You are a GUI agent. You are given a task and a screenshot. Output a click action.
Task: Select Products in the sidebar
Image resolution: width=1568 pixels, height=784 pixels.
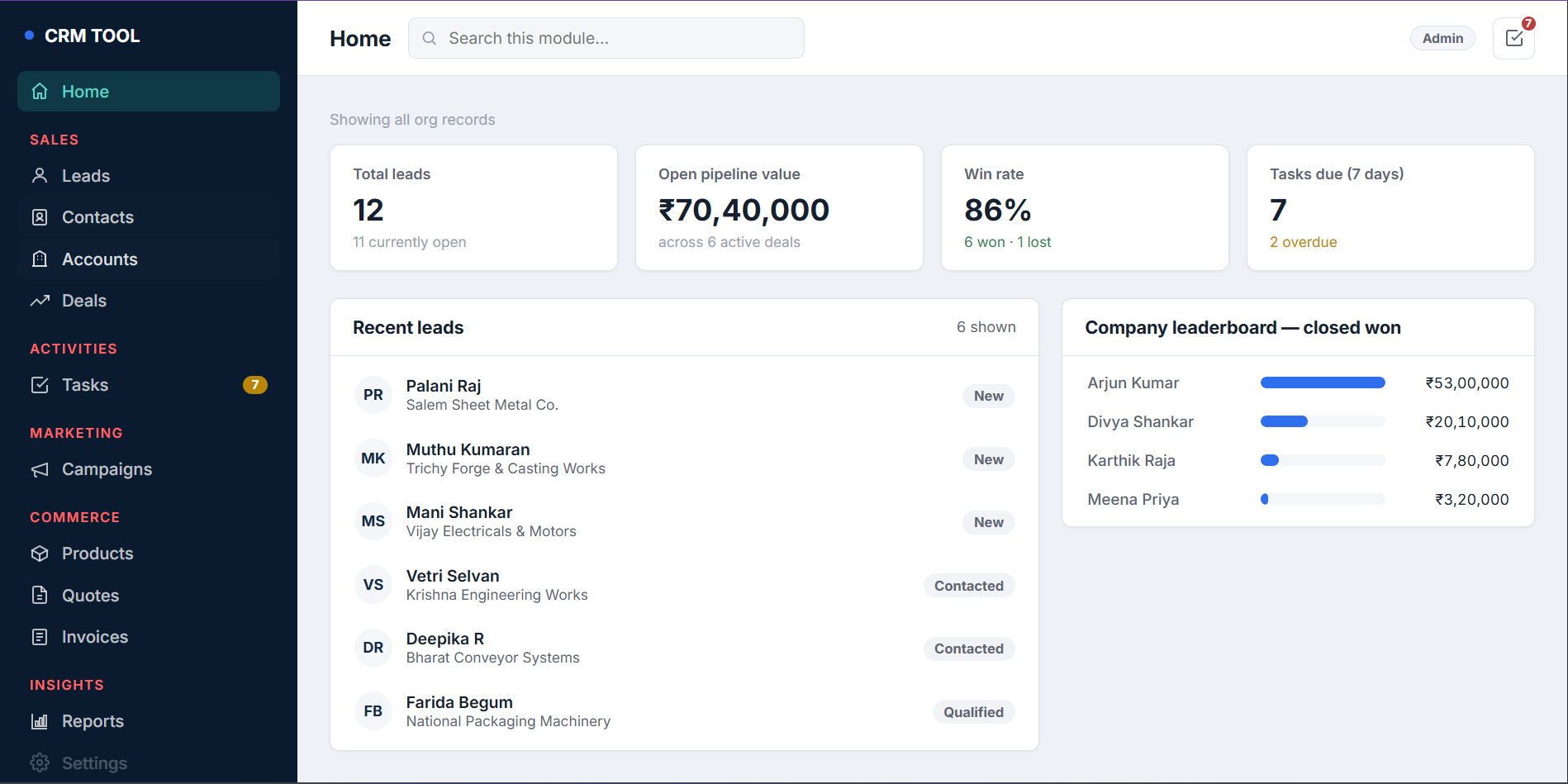pos(149,554)
